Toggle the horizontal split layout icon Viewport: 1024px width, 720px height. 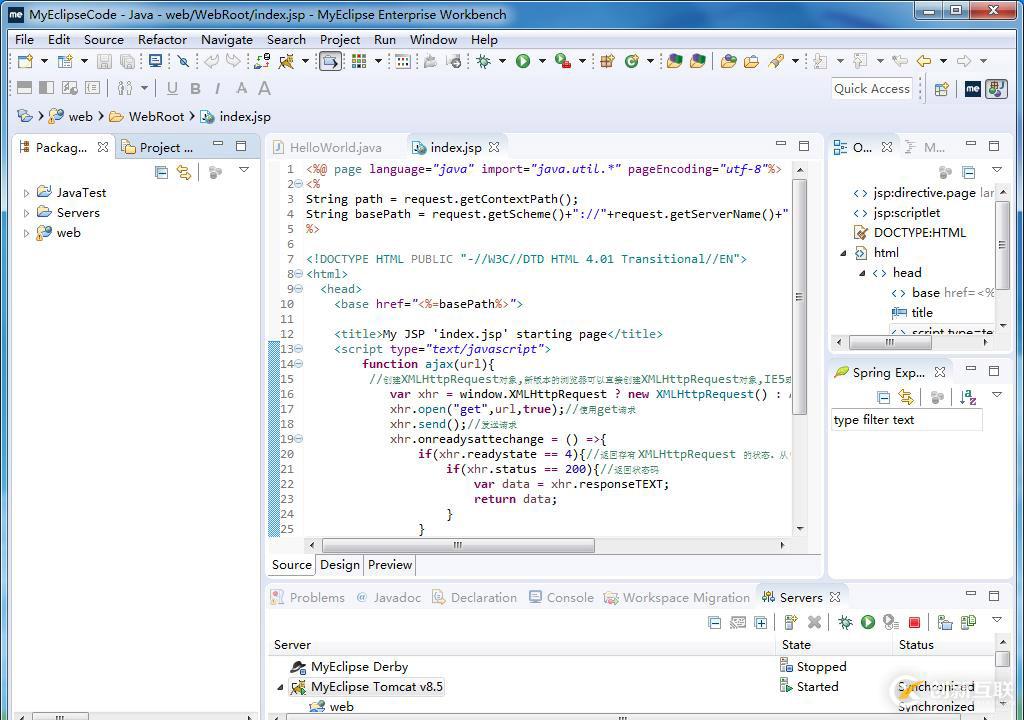(25, 88)
